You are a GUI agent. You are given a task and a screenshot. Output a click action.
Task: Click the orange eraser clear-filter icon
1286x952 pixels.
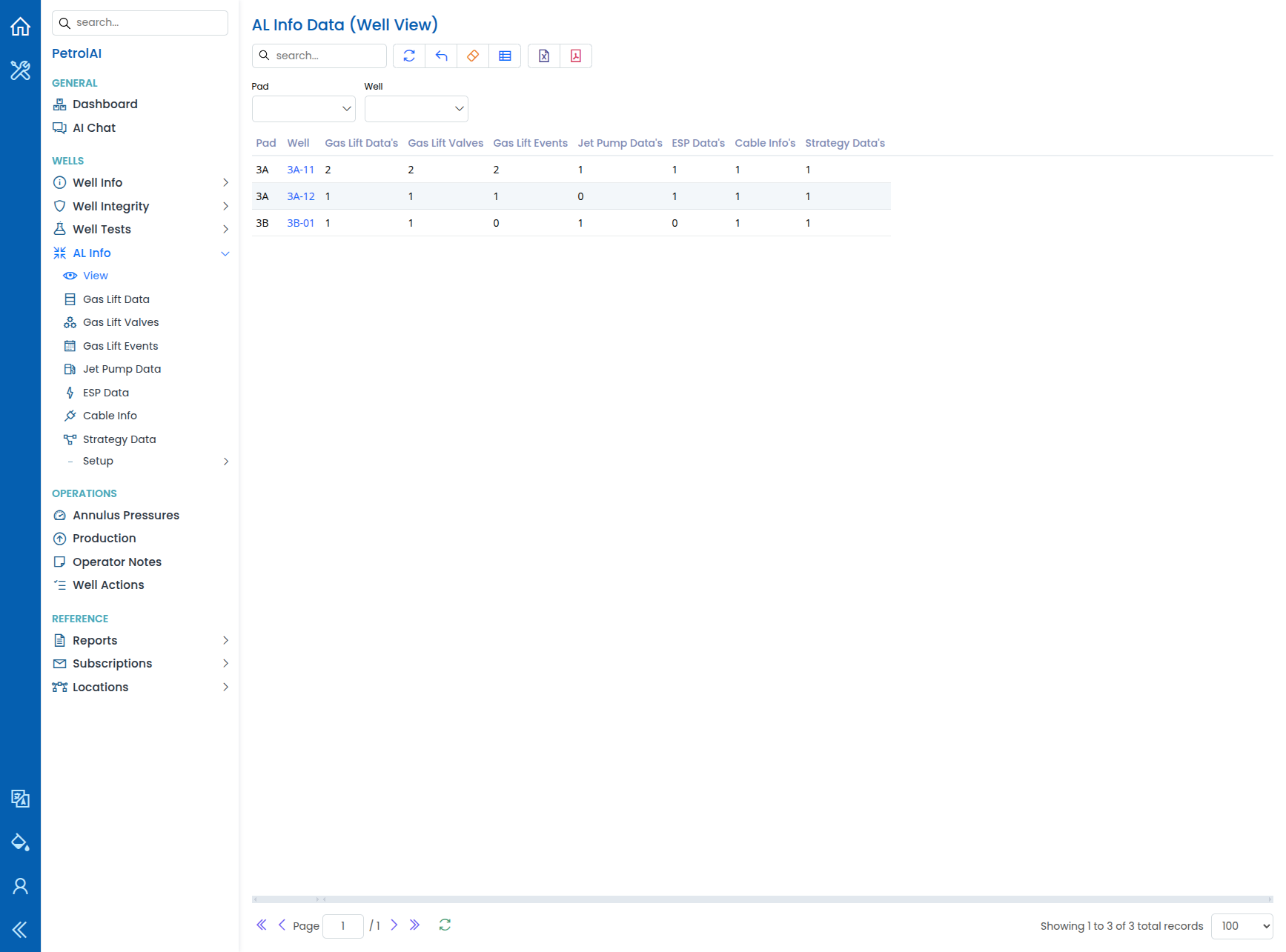473,56
